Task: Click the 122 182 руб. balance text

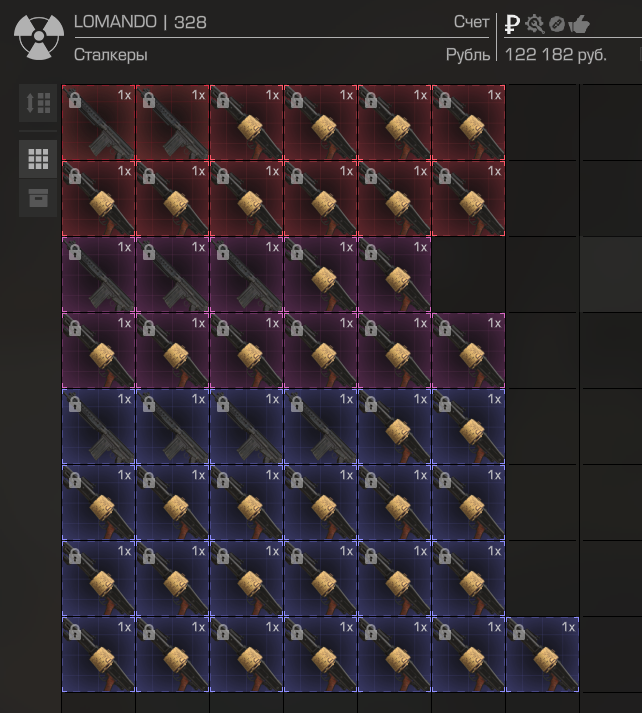Action: click(x=556, y=55)
